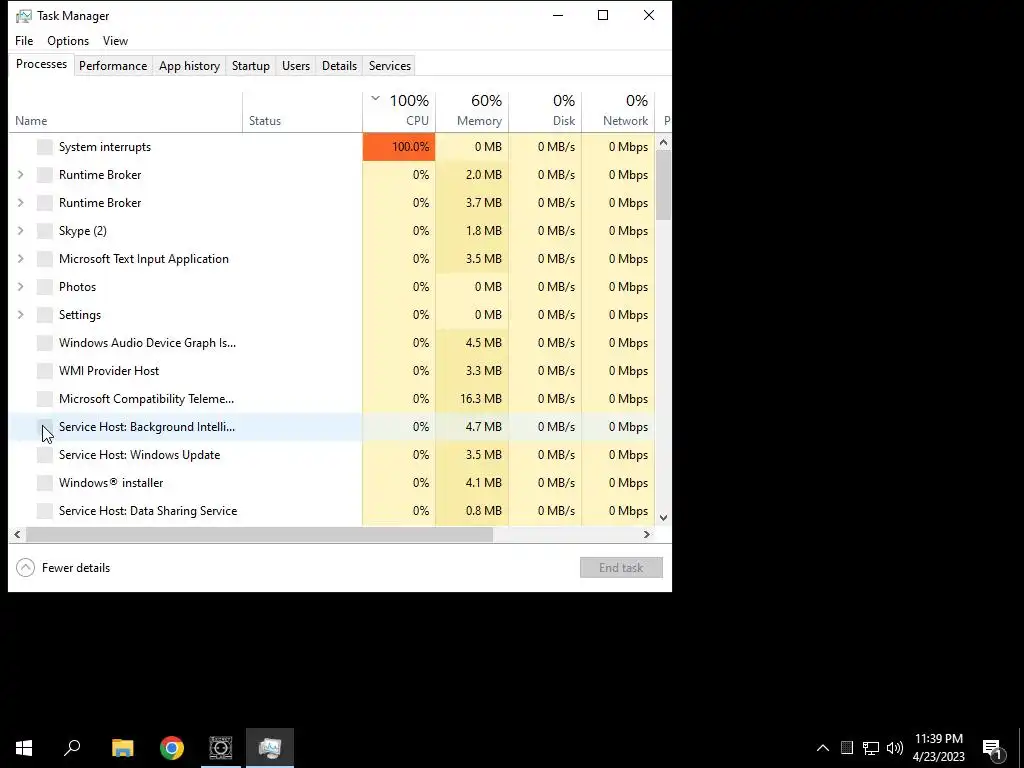Click the horizontal scrollbar thumb

pos(259,534)
